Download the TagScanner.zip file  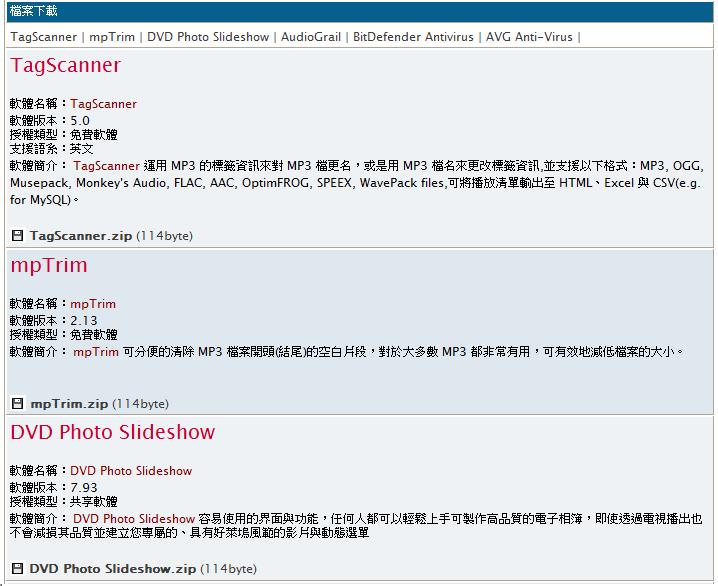(x=81, y=236)
